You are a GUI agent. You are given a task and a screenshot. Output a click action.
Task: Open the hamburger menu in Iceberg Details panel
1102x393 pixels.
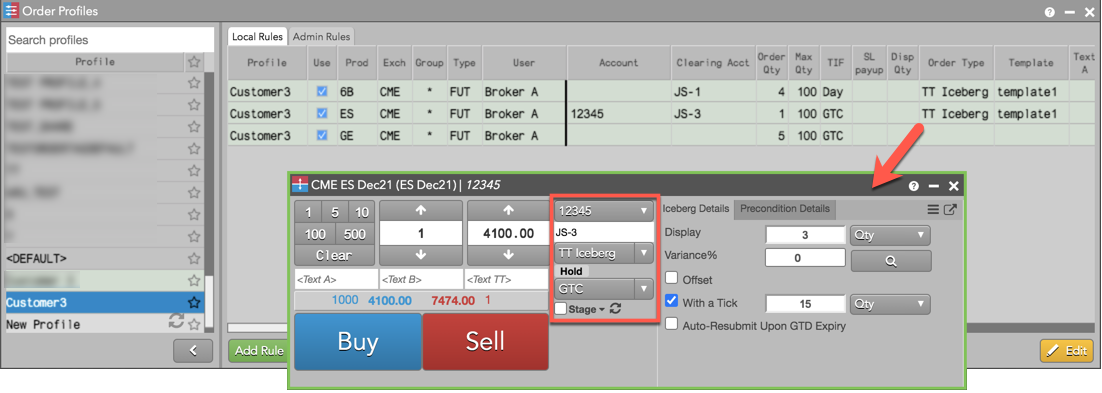pyautogui.click(x=933, y=209)
